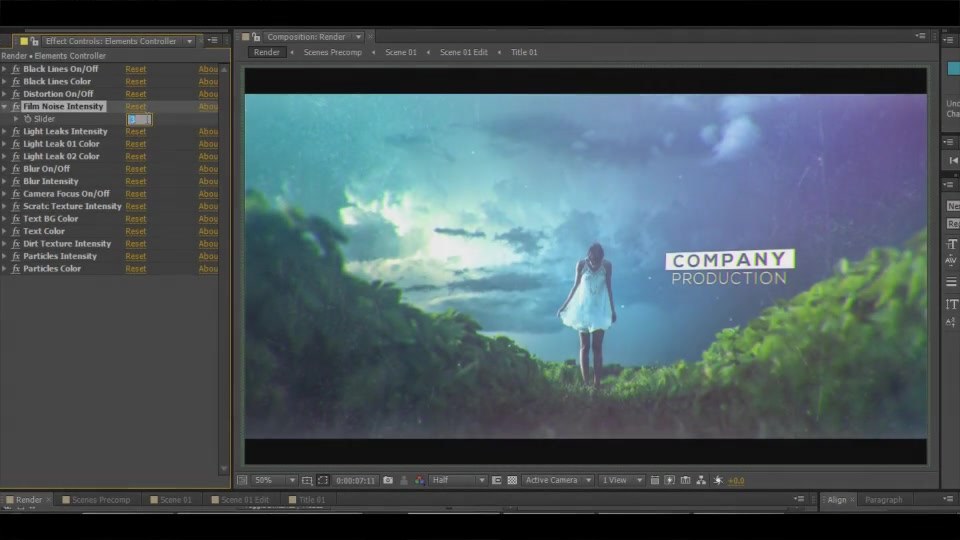The image size is (960, 540).
Task: Open Effect Controls tab dropdown arrow
Action: tap(190, 41)
